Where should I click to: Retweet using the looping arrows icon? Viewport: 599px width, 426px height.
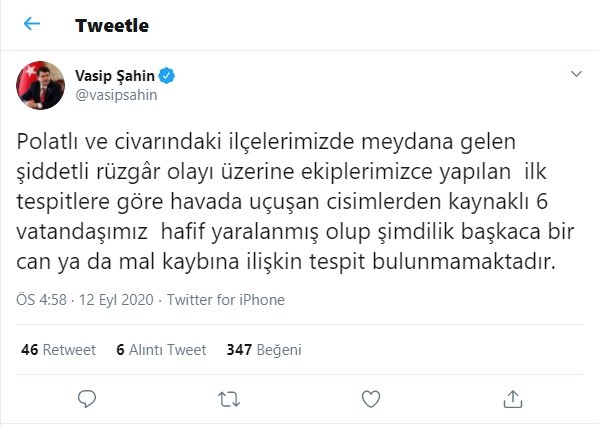tap(229, 399)
